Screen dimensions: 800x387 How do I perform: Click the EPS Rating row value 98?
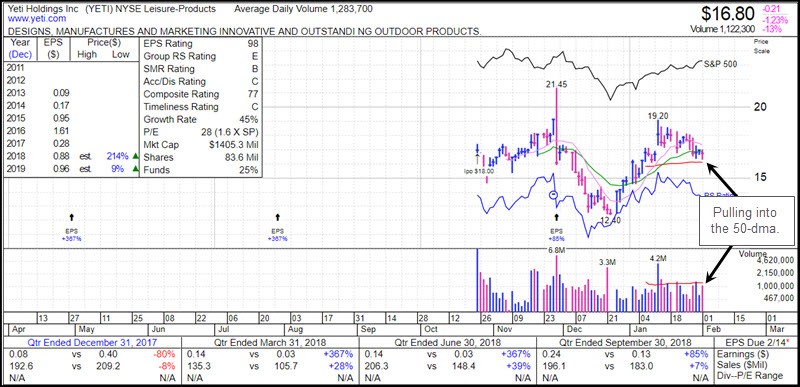pyautogui.click(x=252, y=43)
